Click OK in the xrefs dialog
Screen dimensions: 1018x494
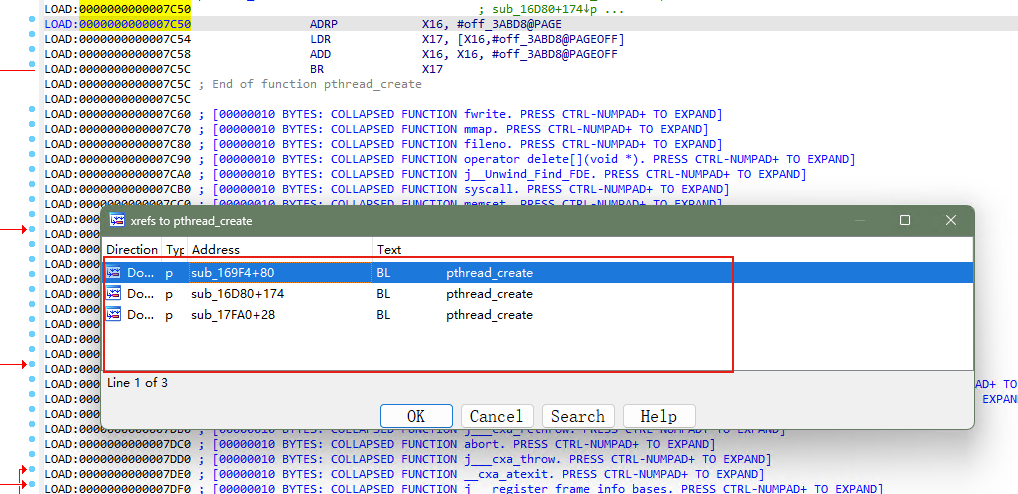click(416, 416)
